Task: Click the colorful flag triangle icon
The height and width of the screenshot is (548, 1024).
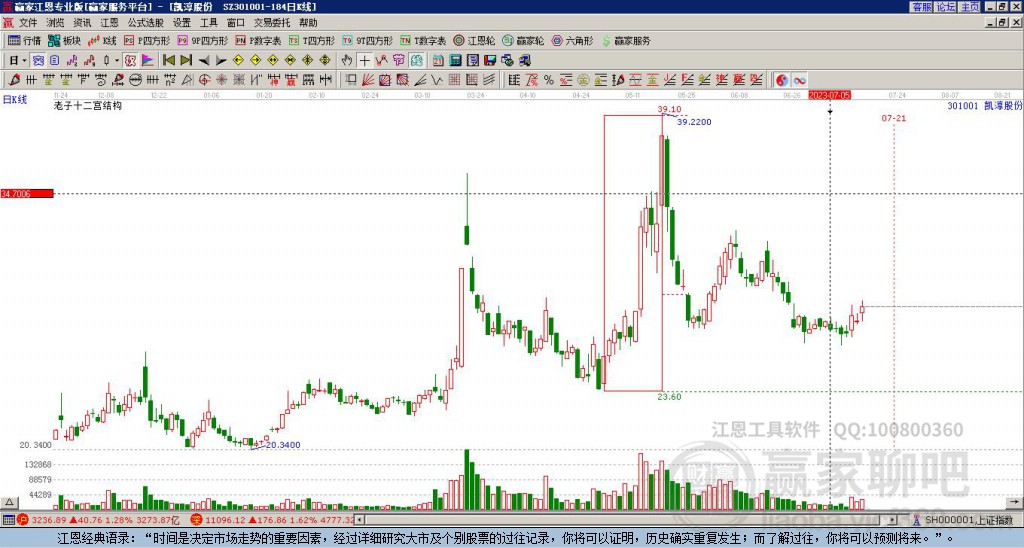Action: [148, 61]
